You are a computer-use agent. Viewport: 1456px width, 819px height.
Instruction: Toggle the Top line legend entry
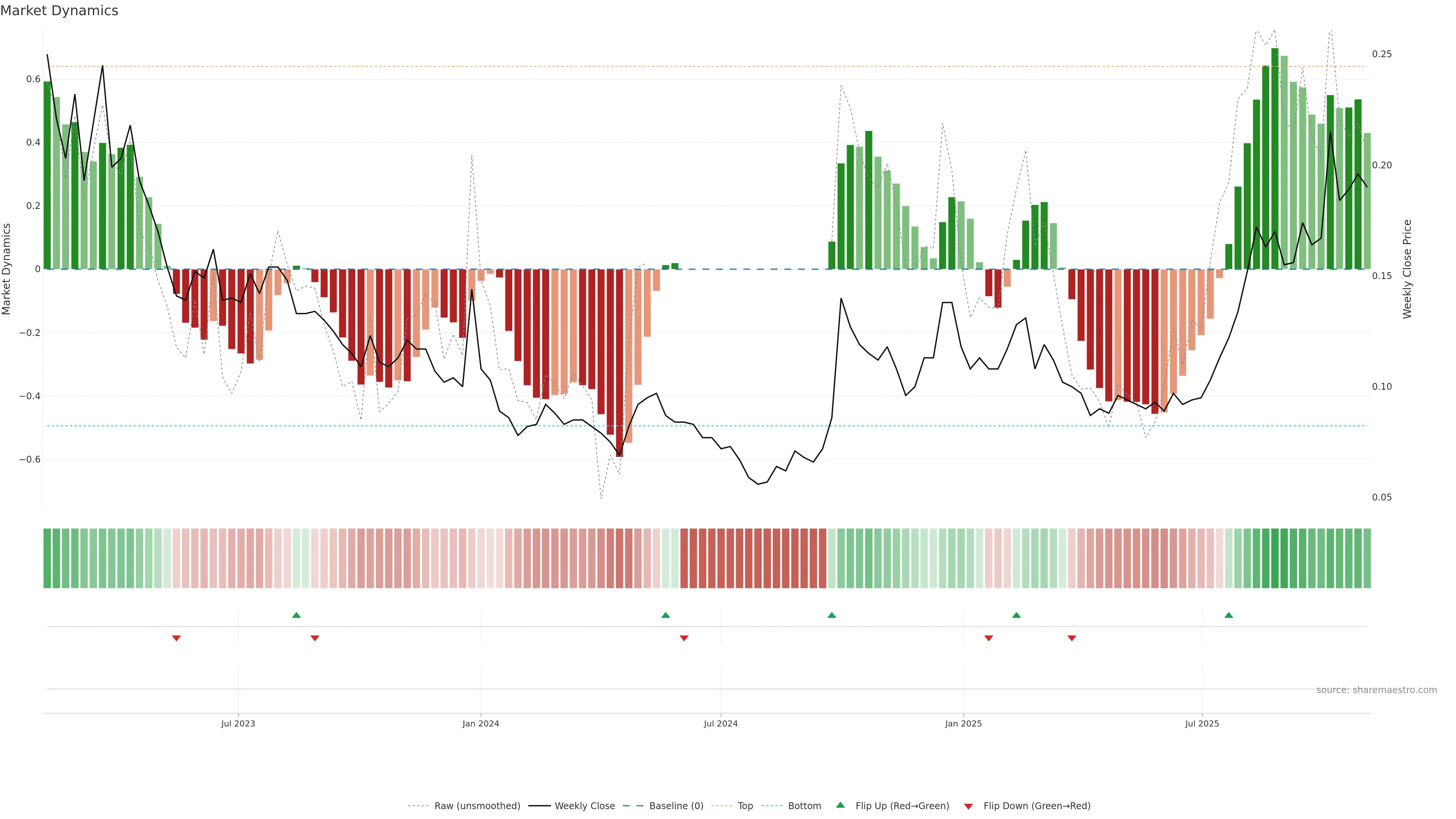[x=745, y=806]
